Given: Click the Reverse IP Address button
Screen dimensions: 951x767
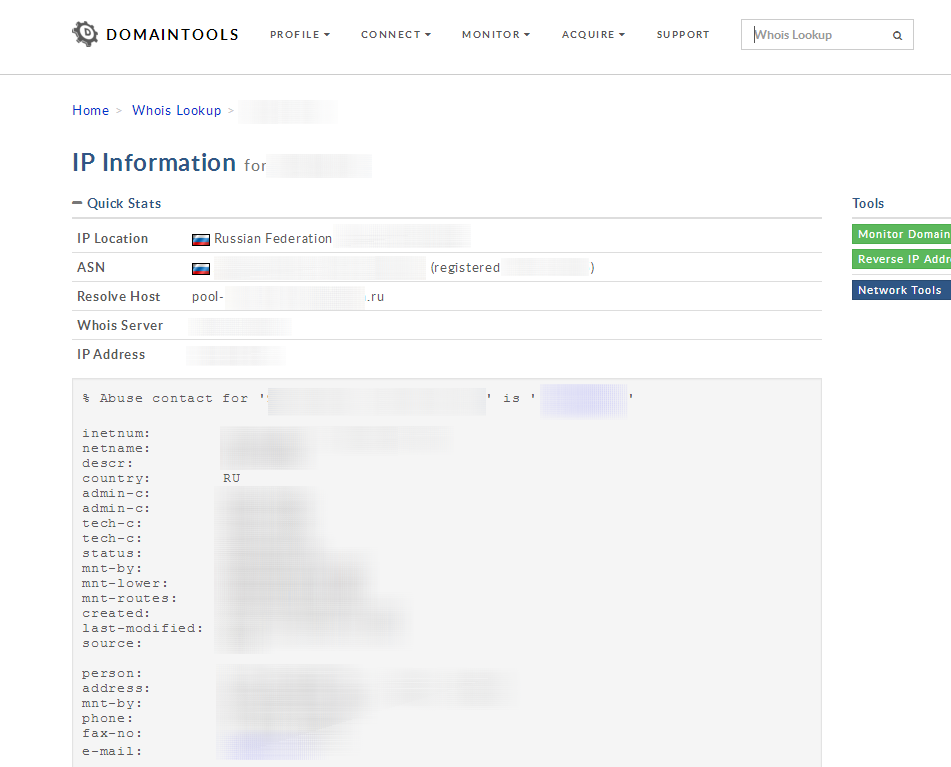Looking at the screenshot, I should coord(901,259).
